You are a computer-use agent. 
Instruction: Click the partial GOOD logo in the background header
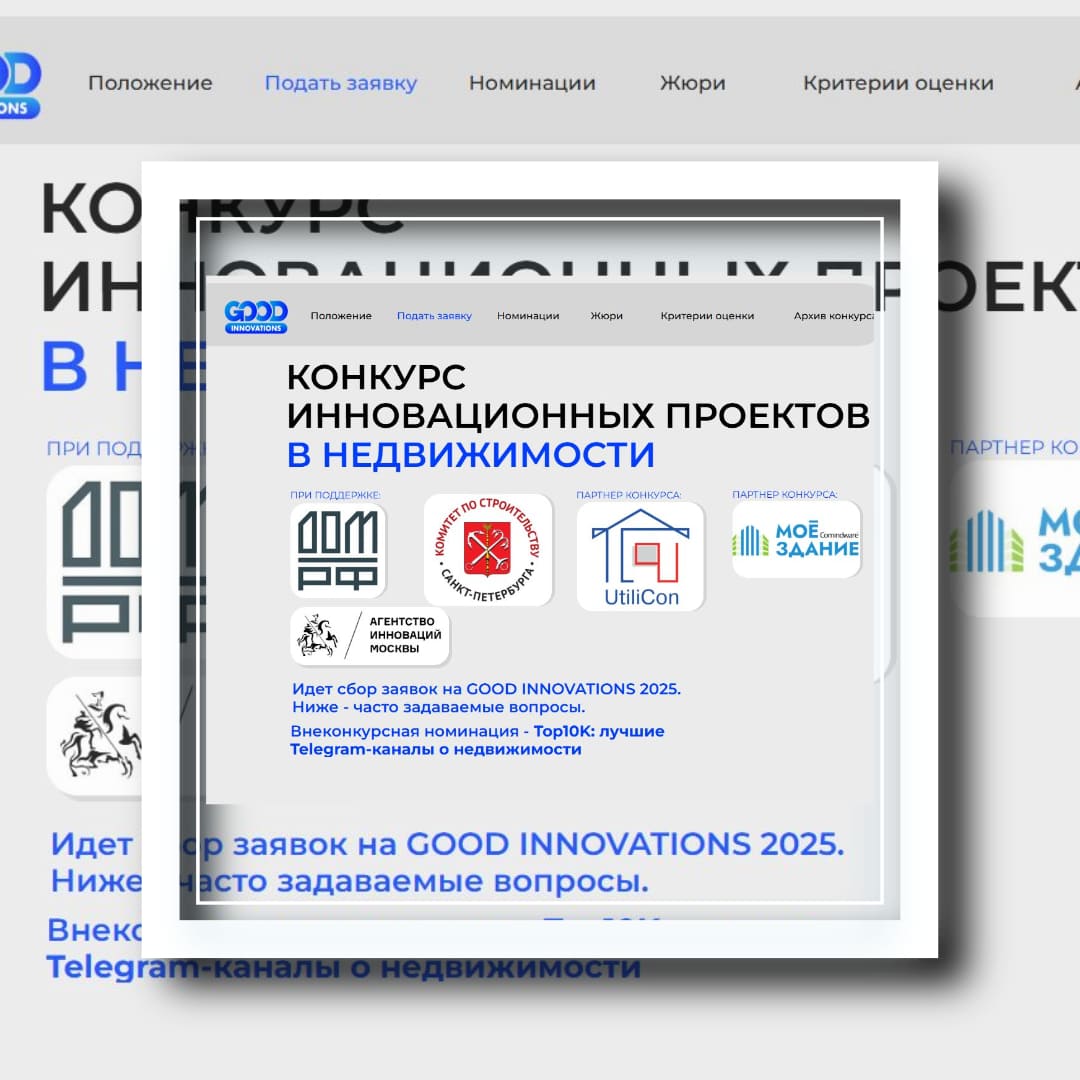click(x=20, y=85)
